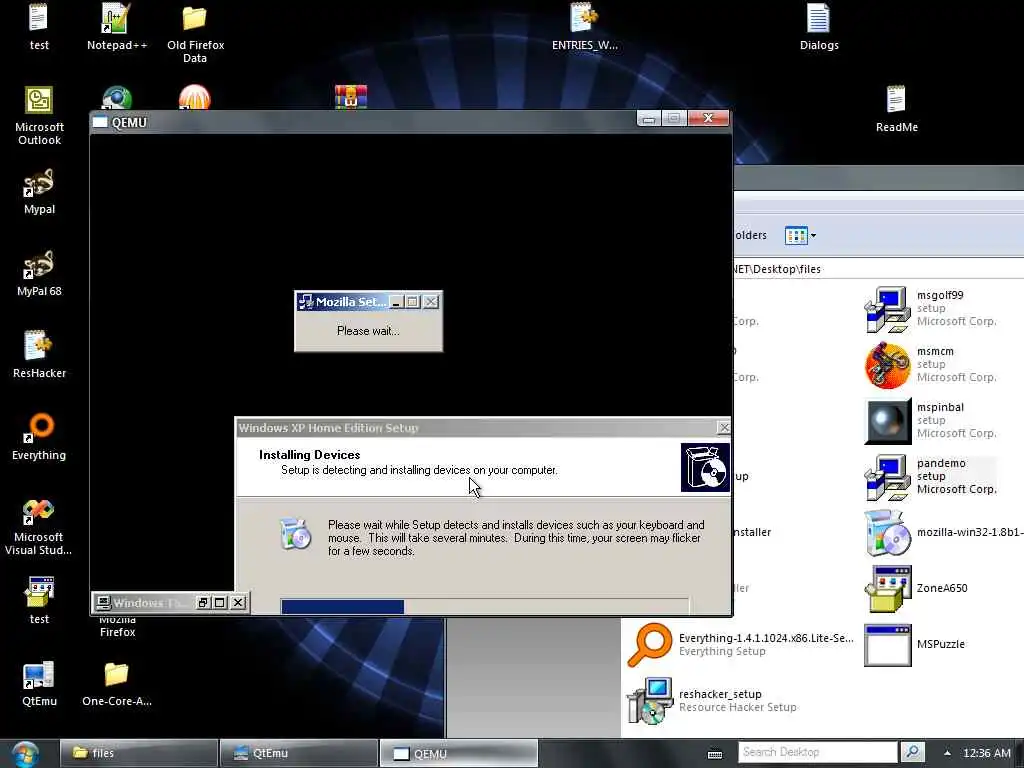Open the WinRAR archive icon on desktop

pyautogui.click(x=351, y=97)
